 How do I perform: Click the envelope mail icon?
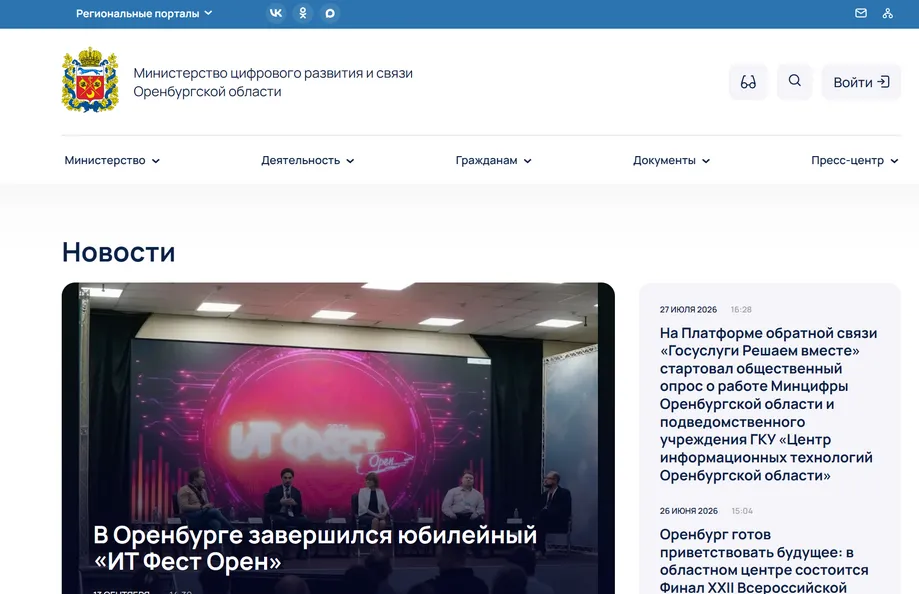click(860, 13)
